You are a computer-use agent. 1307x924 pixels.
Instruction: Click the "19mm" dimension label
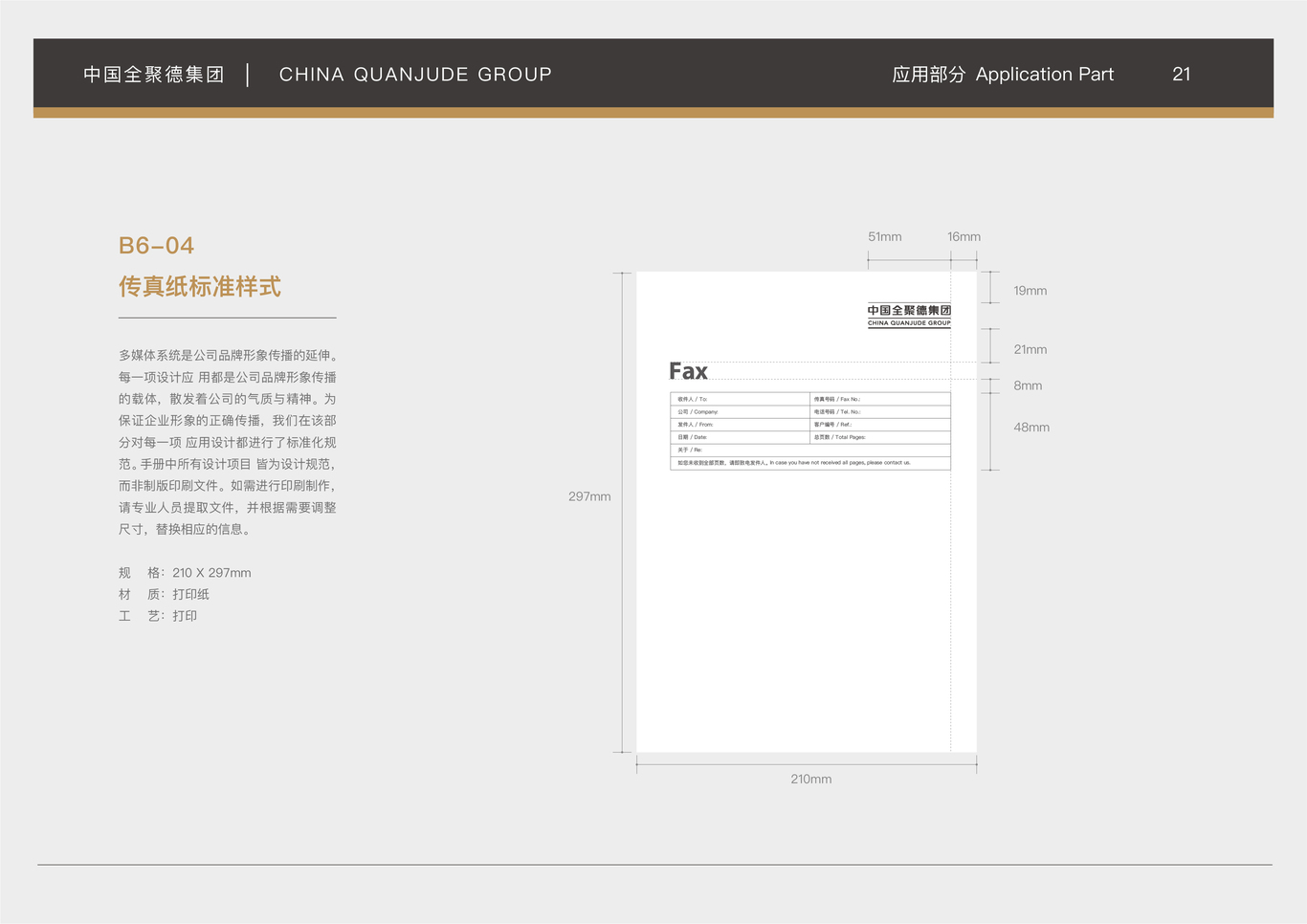(1030, 291)
